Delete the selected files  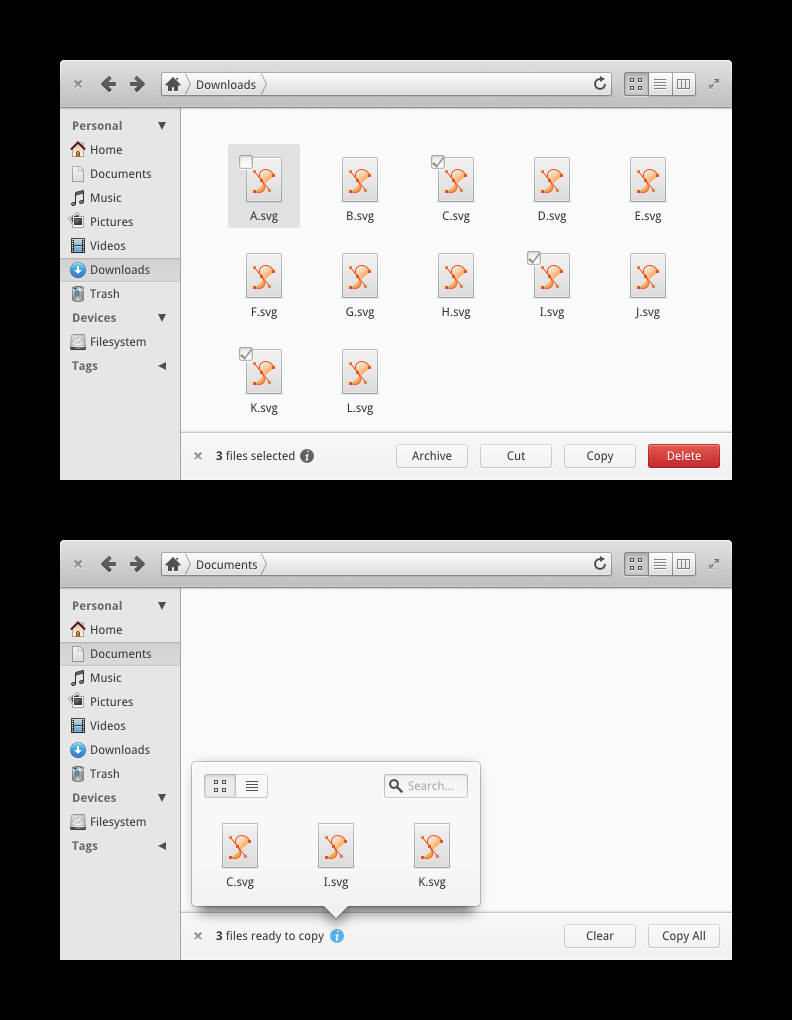[x=683, y=456]
